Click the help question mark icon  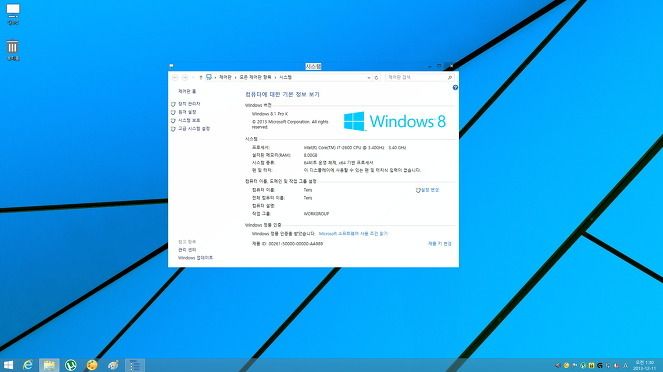coord(455,88)
